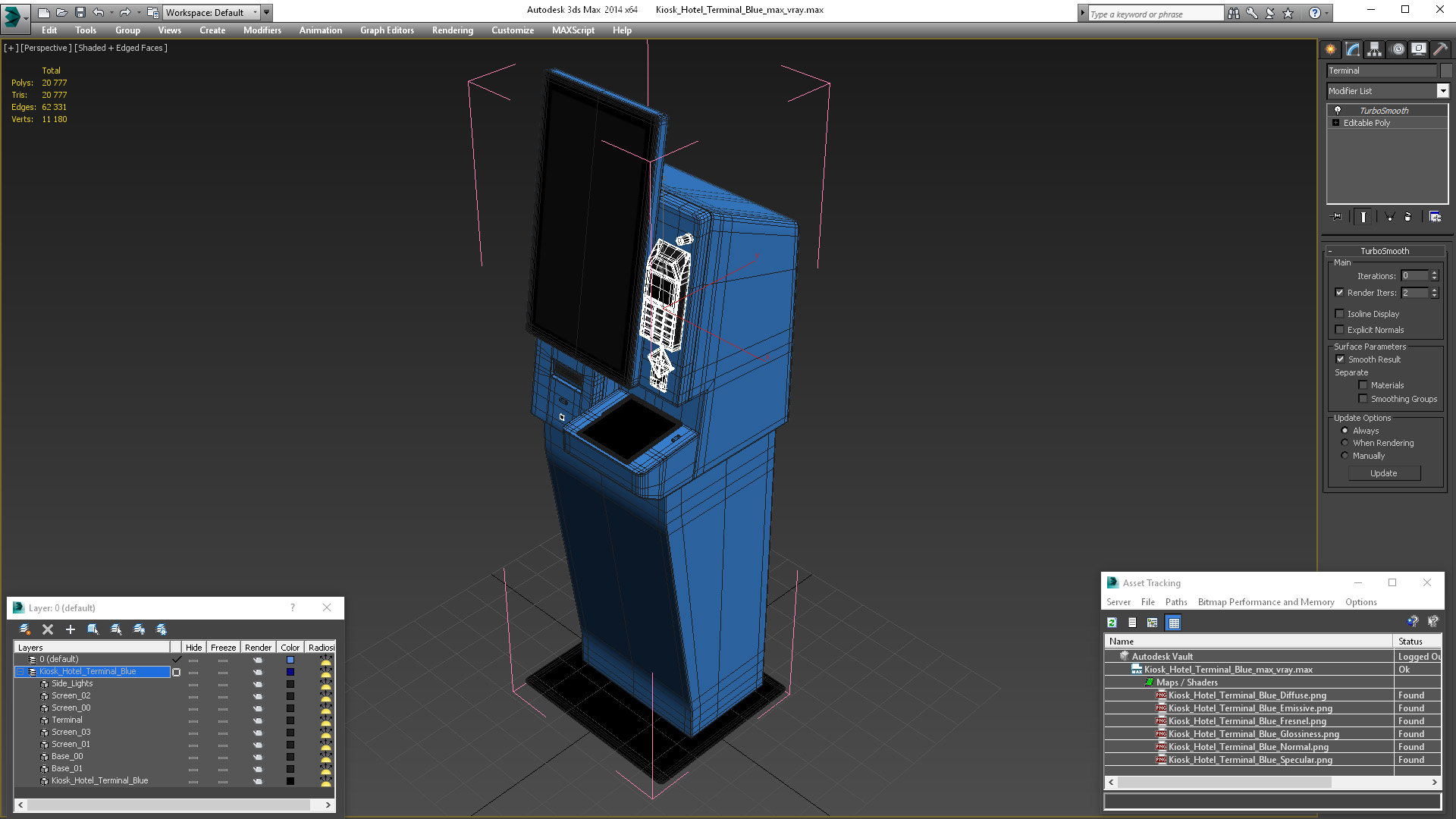1456x819 pixels.
Task: Click the Pin Stack icon
Action: point(1337,217)
